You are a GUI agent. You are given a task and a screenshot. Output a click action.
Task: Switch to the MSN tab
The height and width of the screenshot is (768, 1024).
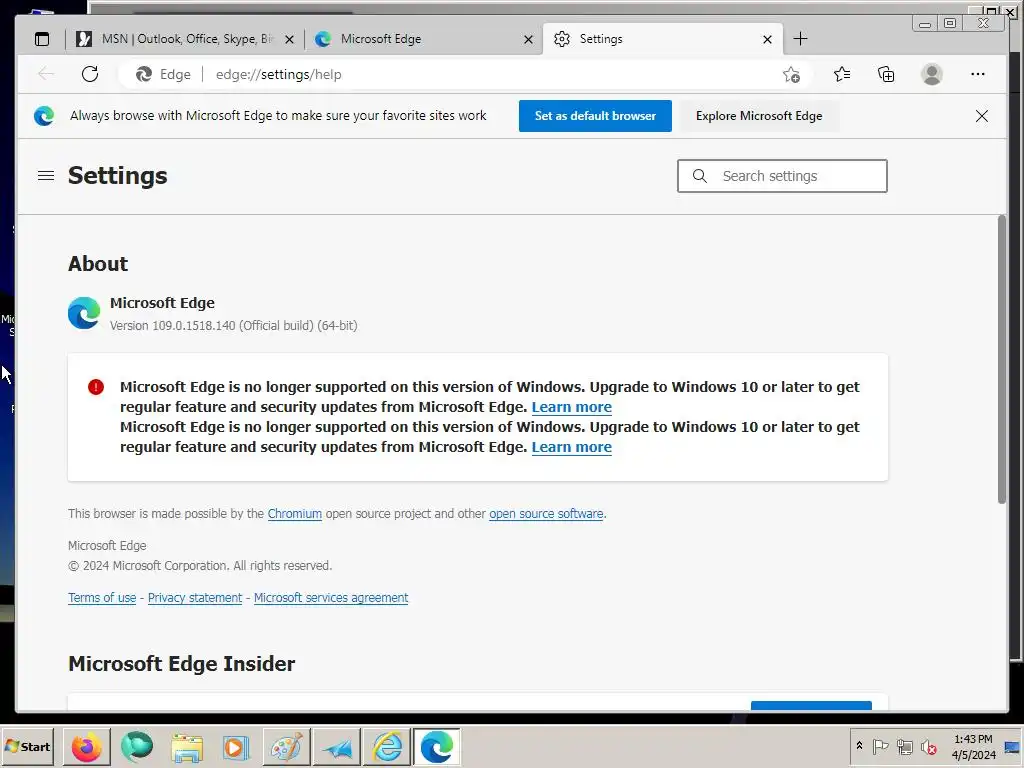coord(185,39)
